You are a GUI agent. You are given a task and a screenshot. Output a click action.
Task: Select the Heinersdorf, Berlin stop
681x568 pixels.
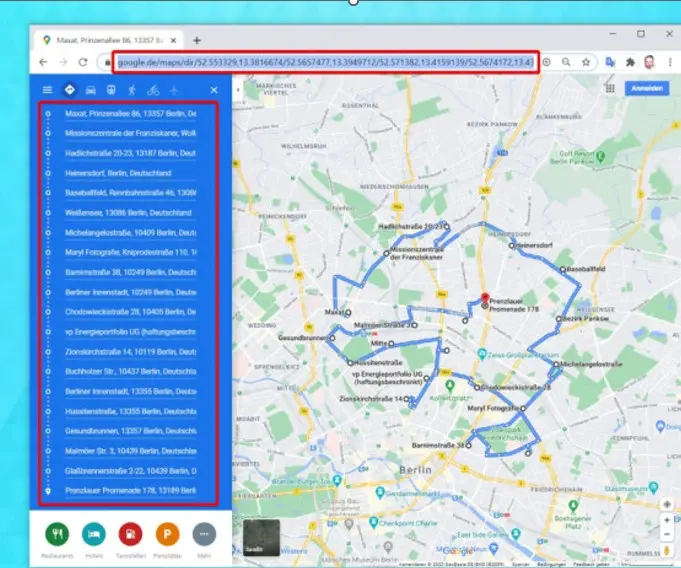coord(130,173)
